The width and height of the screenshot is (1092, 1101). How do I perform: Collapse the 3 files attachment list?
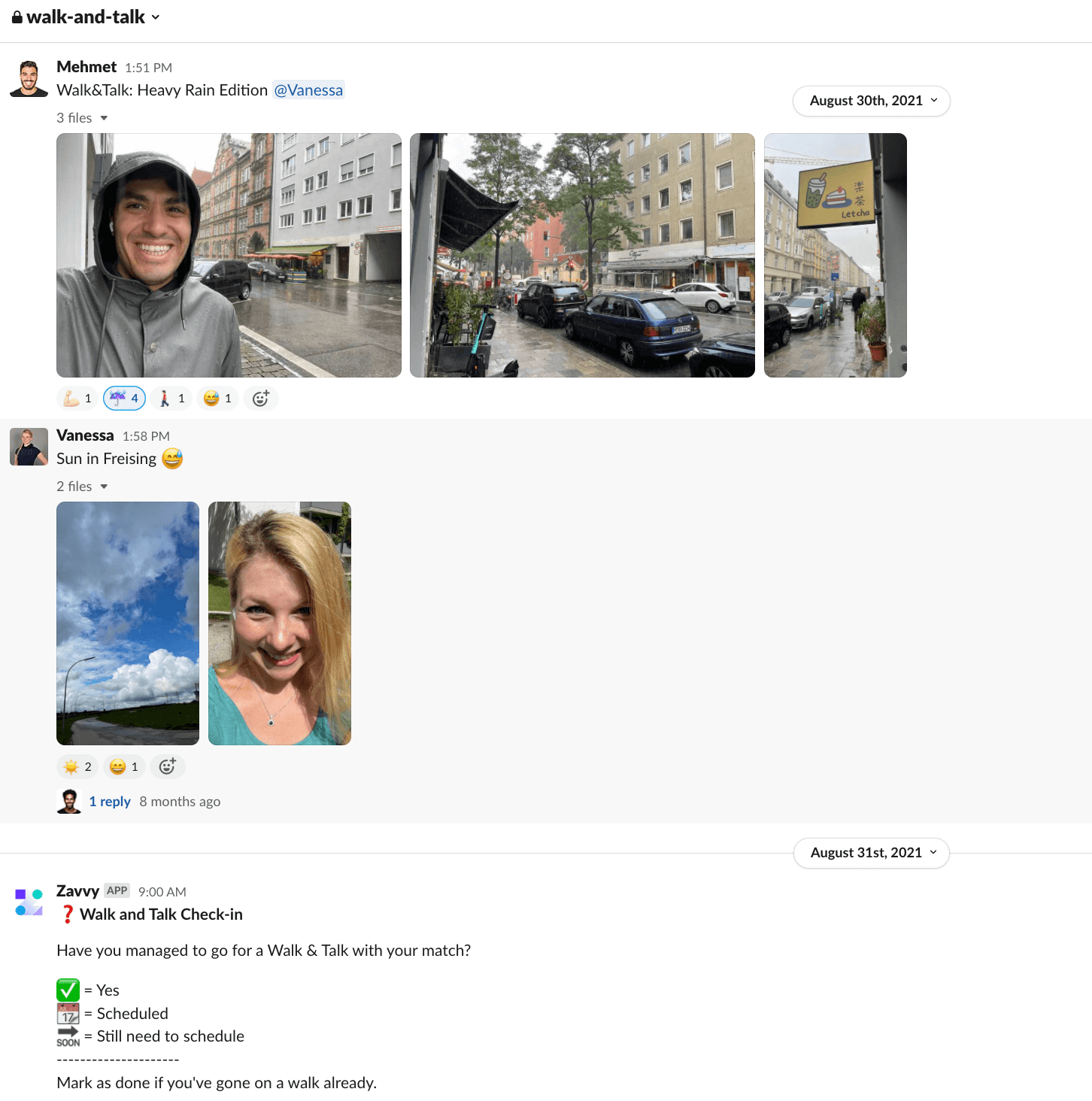pyautogui.click(x=83, y=118)
